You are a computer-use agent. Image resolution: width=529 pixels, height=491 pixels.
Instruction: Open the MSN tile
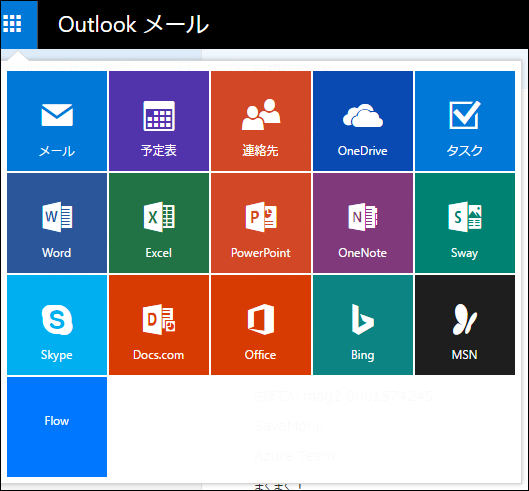(x=465, y=325)
